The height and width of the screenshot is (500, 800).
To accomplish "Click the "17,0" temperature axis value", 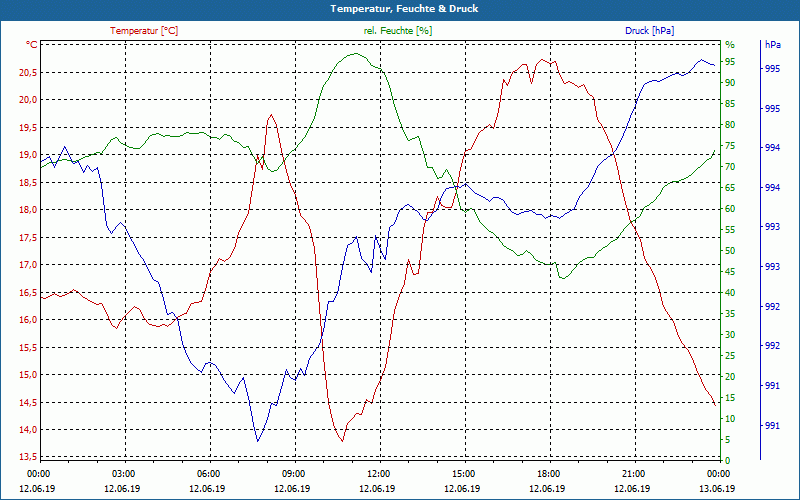I will [x=28, y=265].
